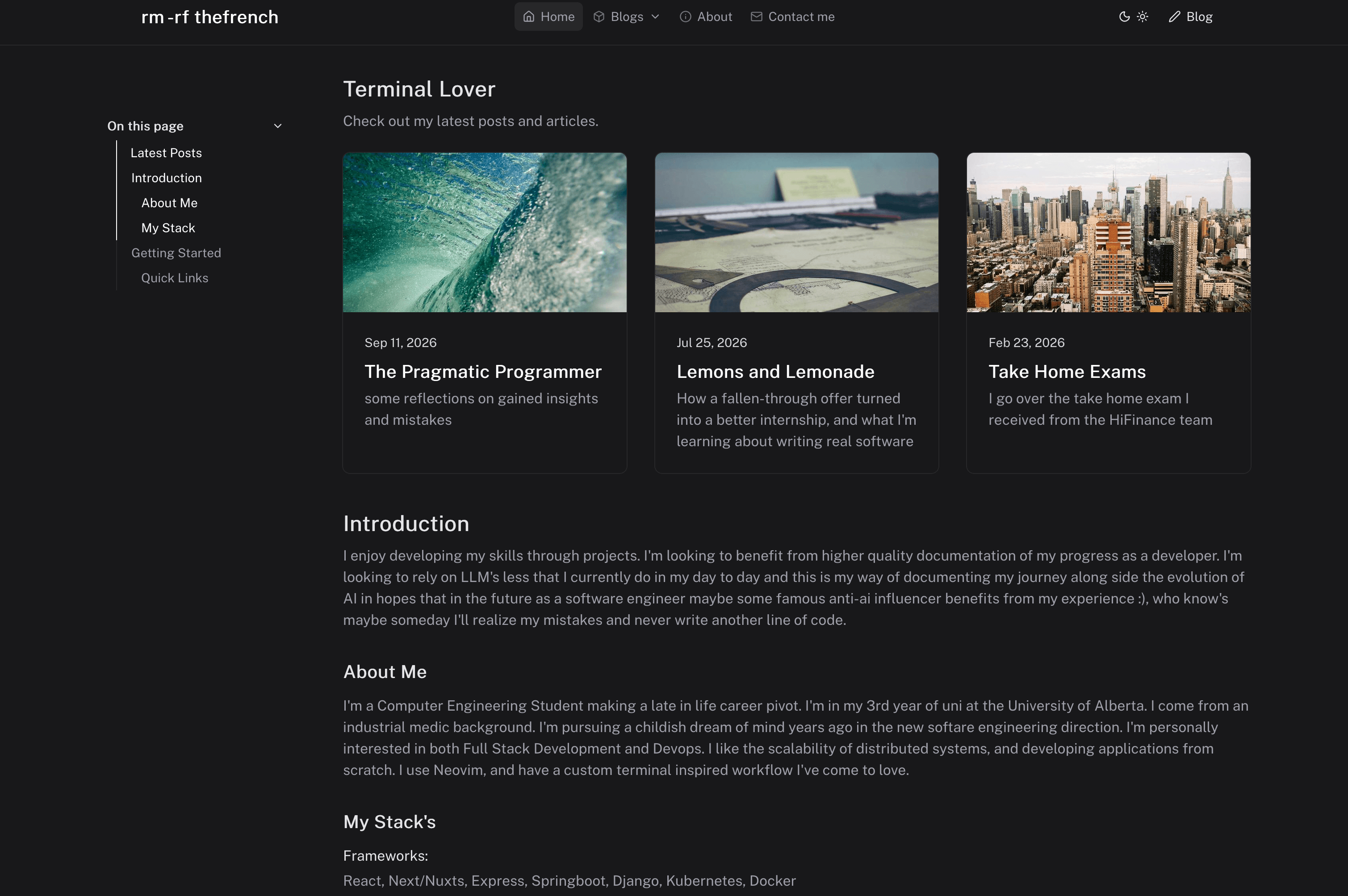The image size is (1348, 896).
Task: Click the cube icon beside Blogs
Action: [x=598, y=17]
